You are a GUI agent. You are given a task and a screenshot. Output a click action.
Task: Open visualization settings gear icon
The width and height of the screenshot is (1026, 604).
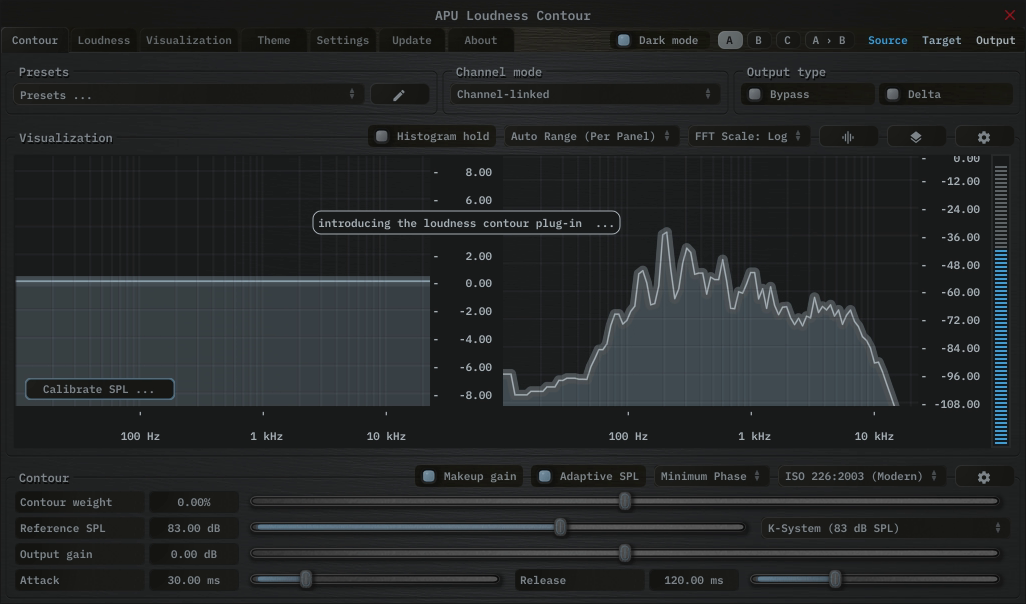pyautogui.click(x=983, y=137)
